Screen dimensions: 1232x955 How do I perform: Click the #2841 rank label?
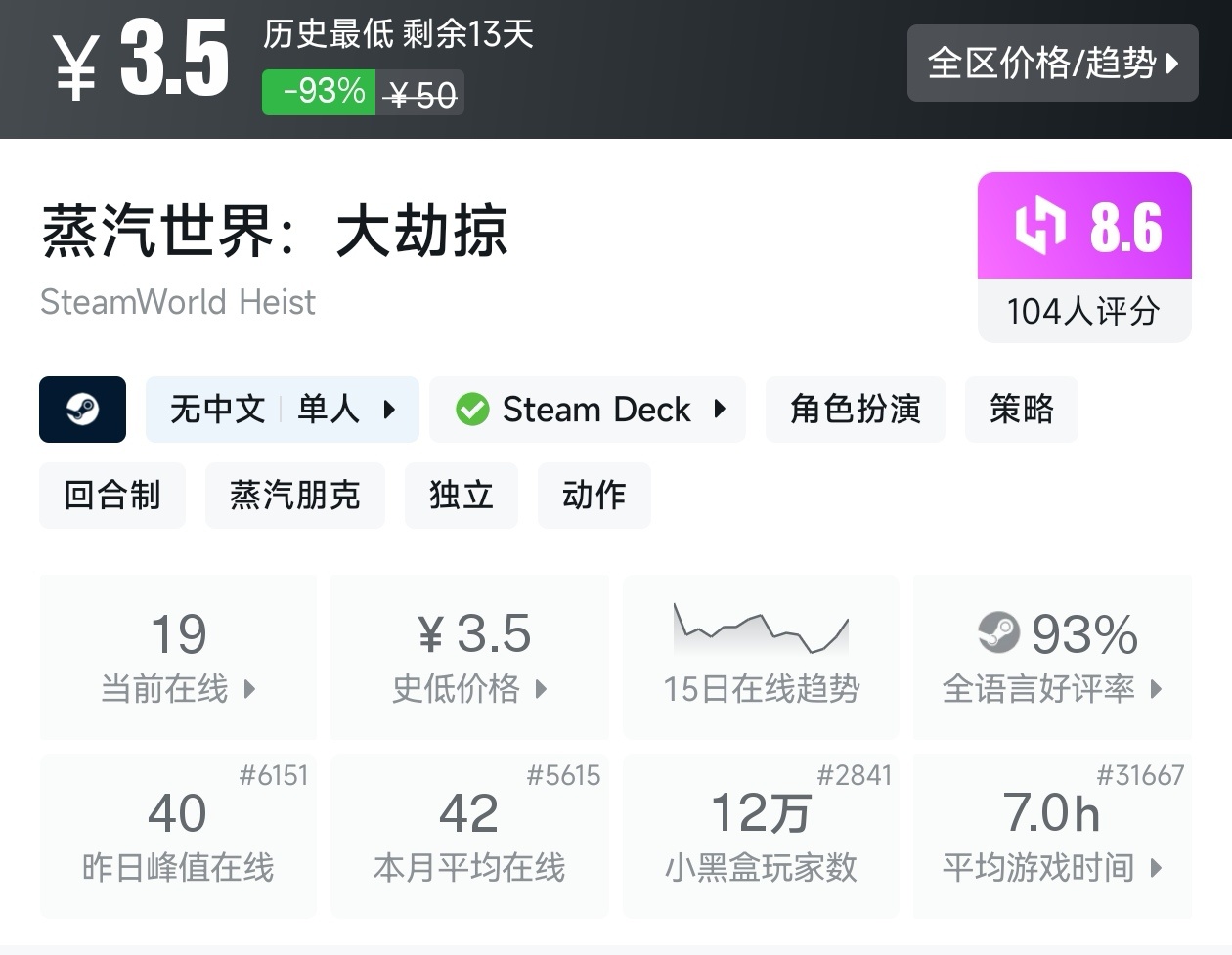click(855, 775)
